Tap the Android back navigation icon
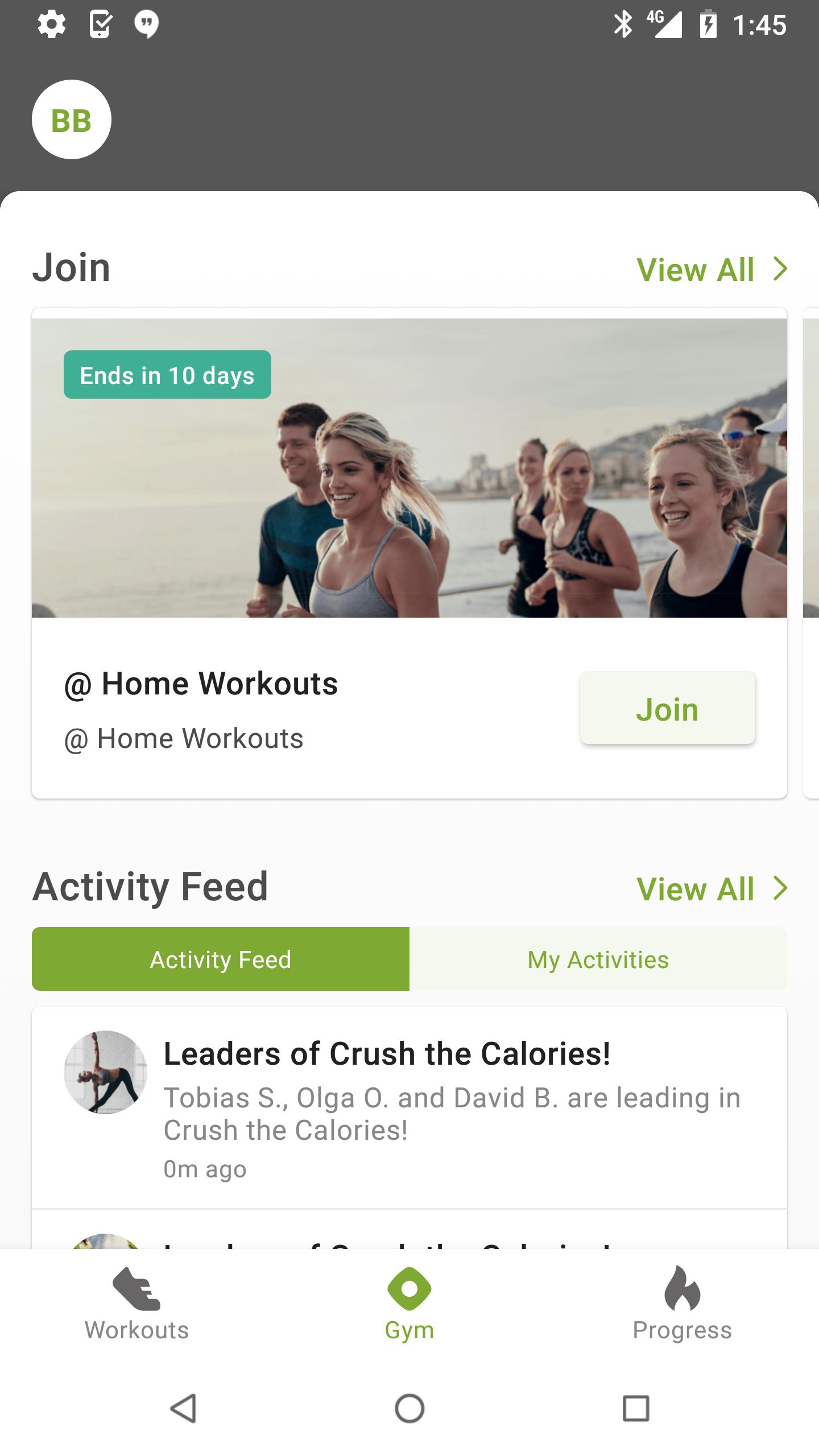Image resolution: width=819 pixels, height=1456 pixels. (x=184, y=1408)
